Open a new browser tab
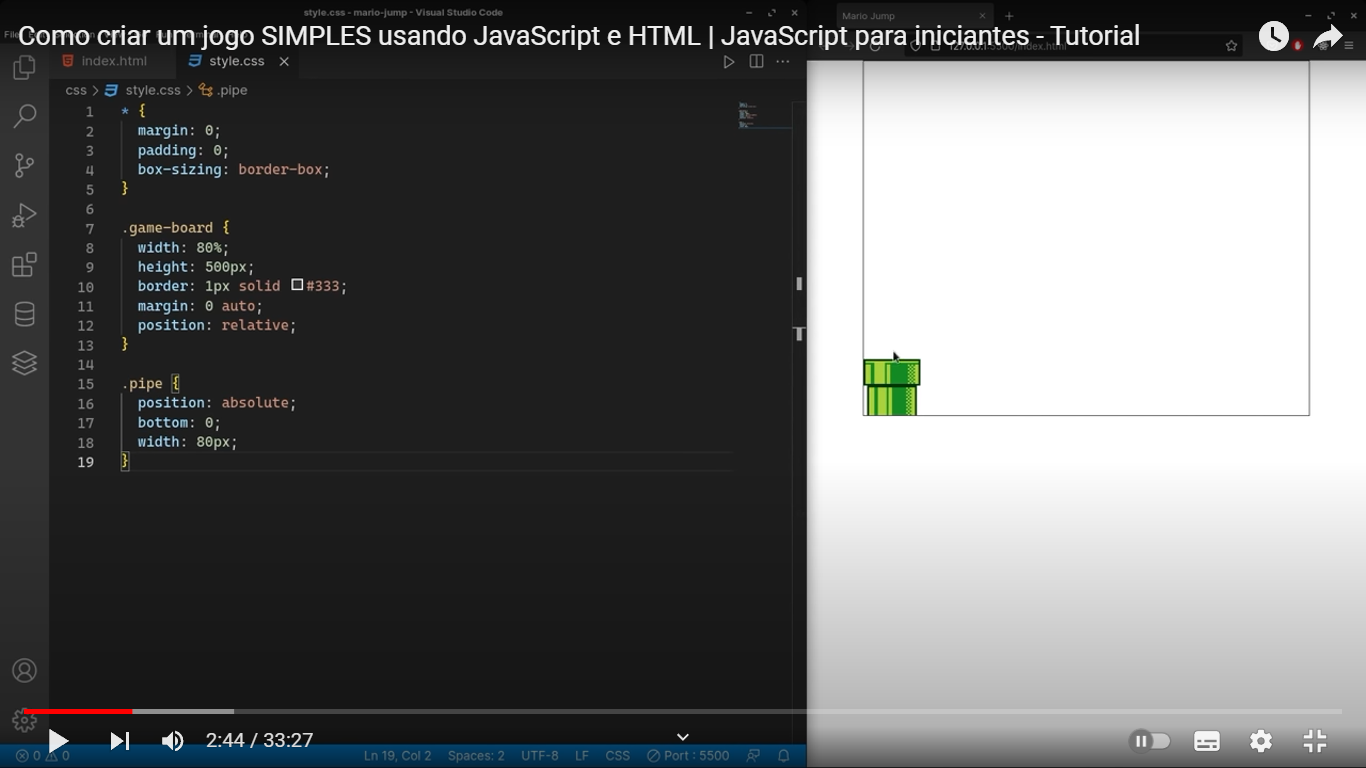This screenshot has height=768, width=1366. click(1009, 16)
